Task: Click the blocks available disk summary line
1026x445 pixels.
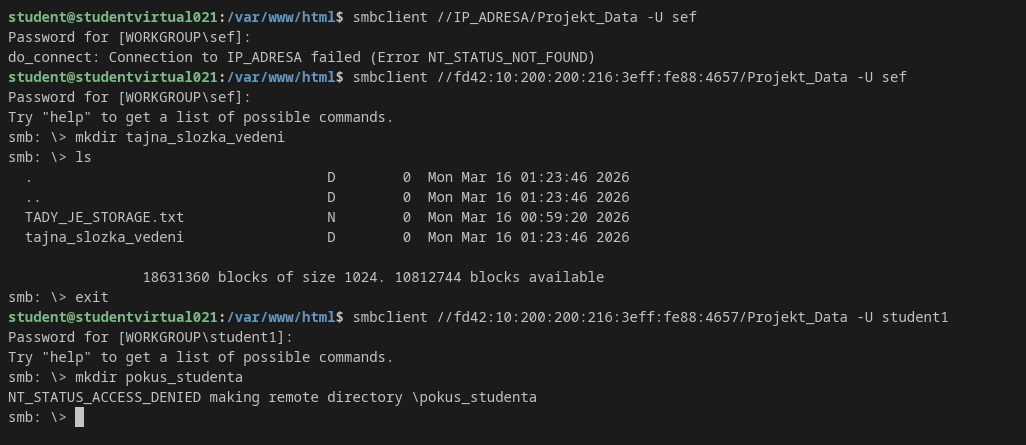Action: (x=373, y=277)
